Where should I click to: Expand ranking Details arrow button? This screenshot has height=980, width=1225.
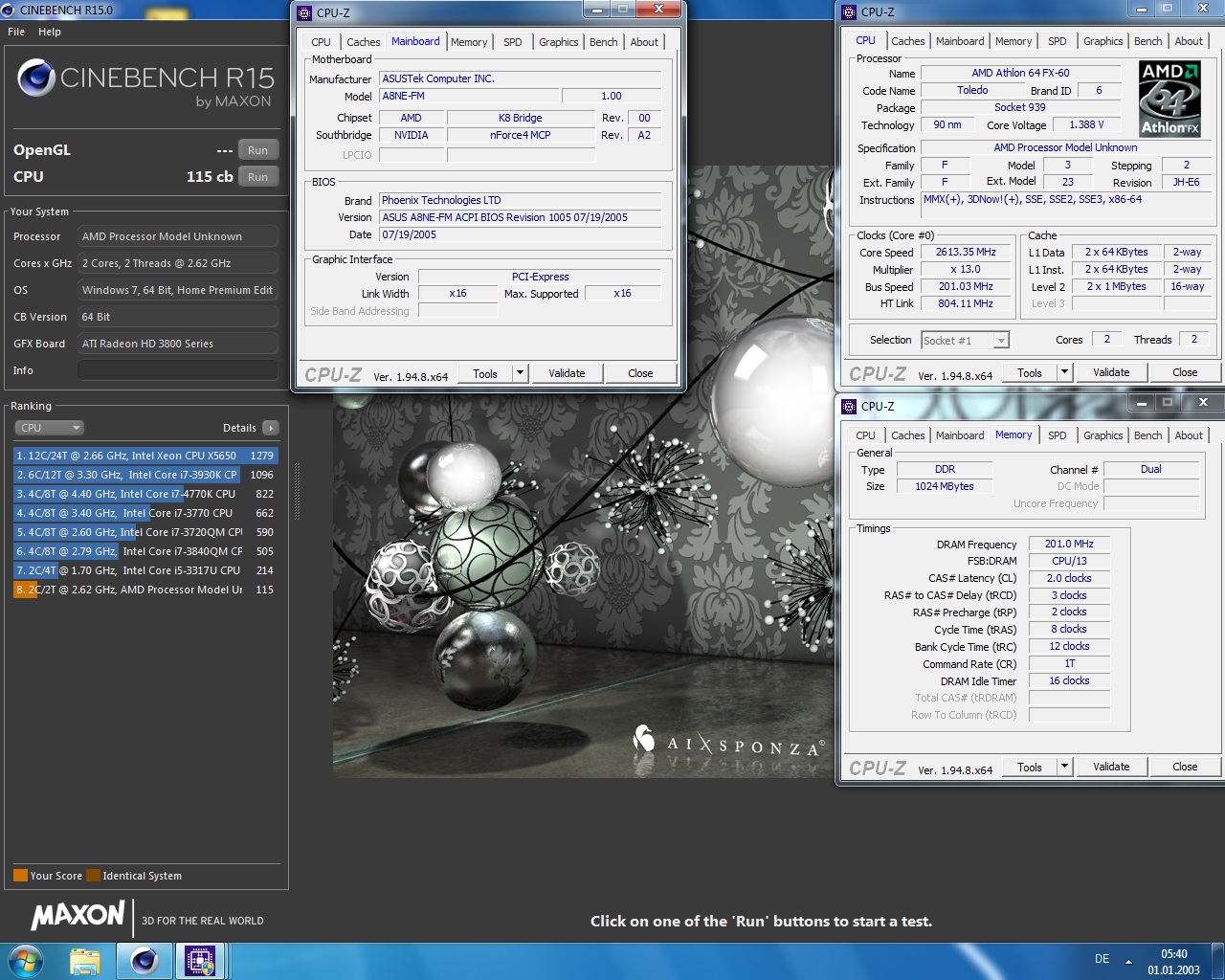[271, 428]
